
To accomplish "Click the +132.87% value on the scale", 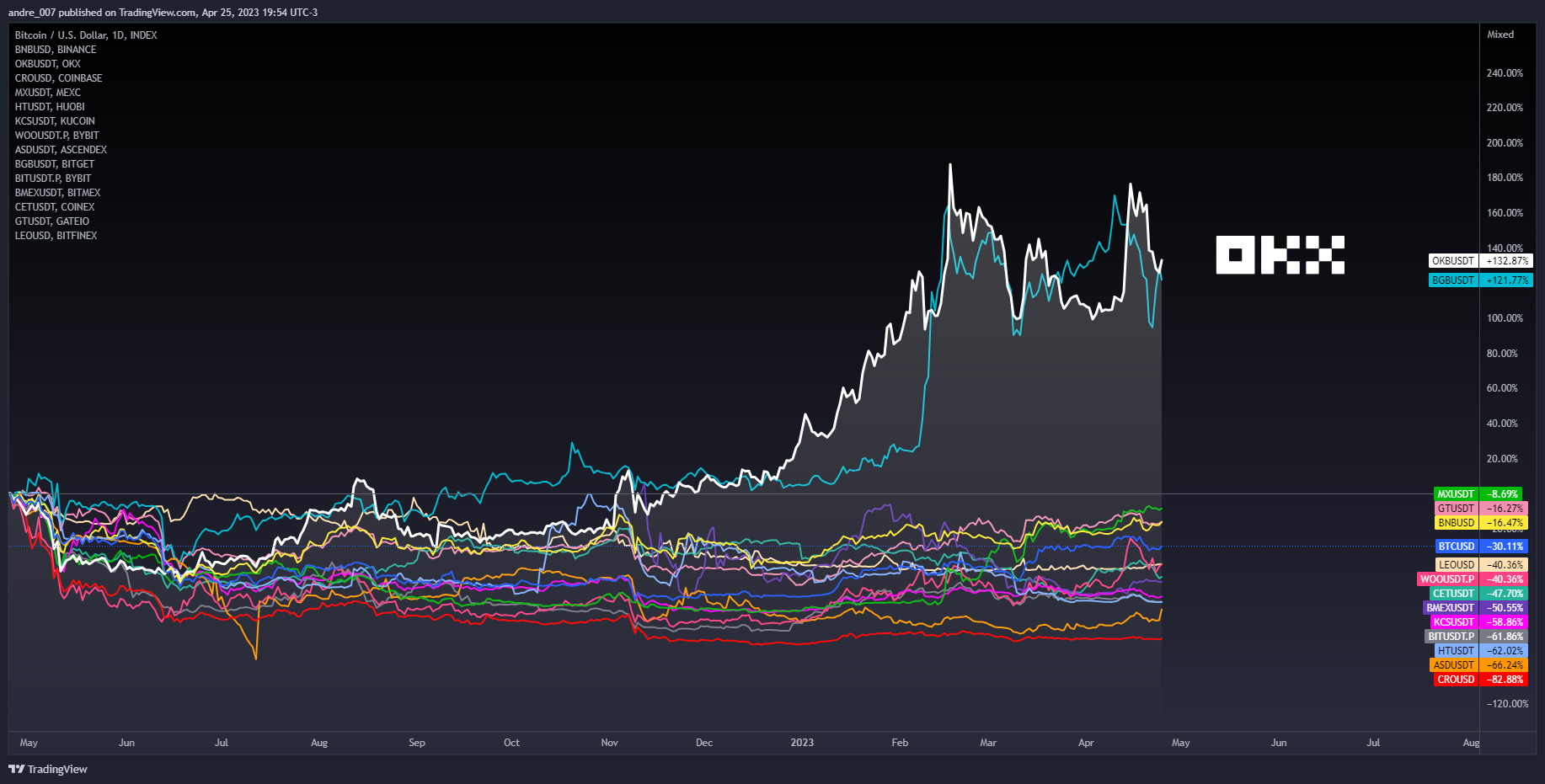I will pyautogui.click(x=1506, y=261).
